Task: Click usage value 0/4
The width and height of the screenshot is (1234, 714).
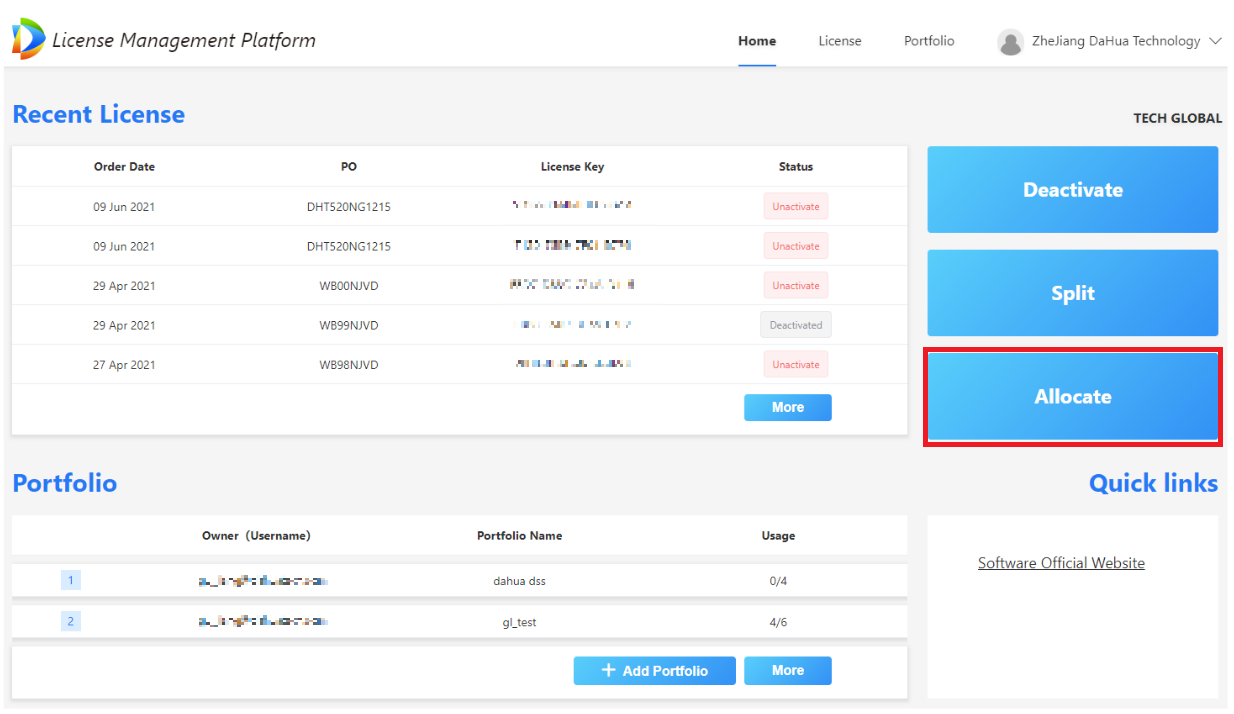Action: tap(778, 581)
